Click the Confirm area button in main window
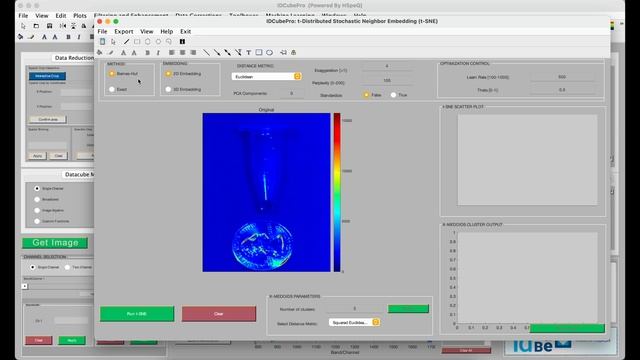The image size is (640, 360). coord(48,119)
